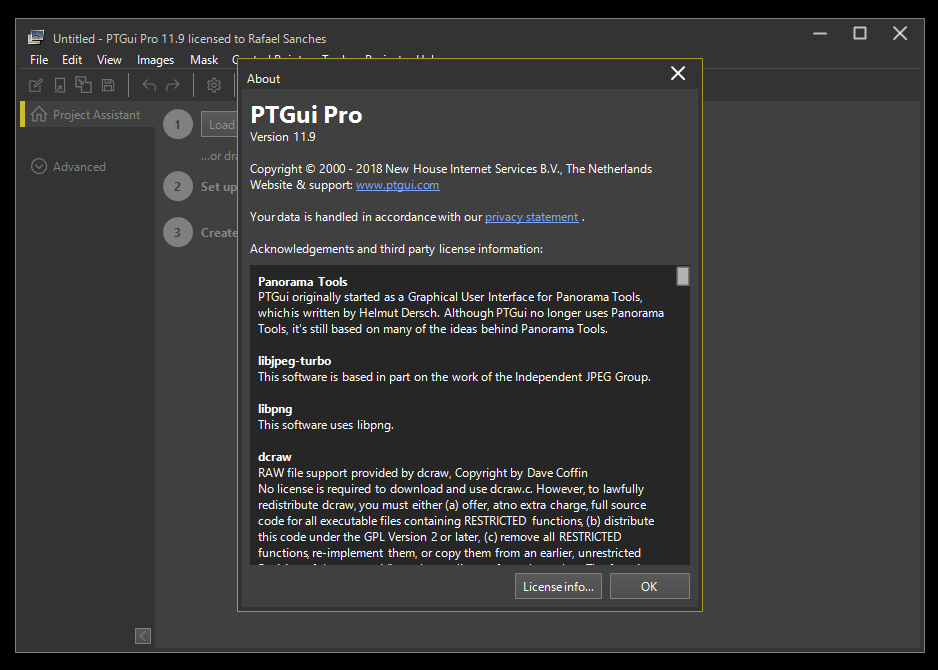Click the step 1 circle
This screenshot has width=938, height=670.
pos(178,124)
